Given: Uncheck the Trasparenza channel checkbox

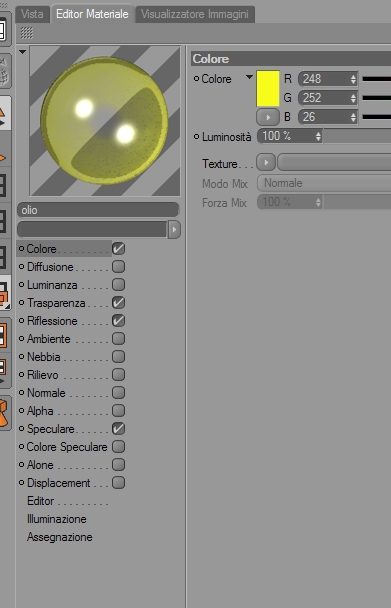Looking at the screenshot, I should click(x=118, y=302).
